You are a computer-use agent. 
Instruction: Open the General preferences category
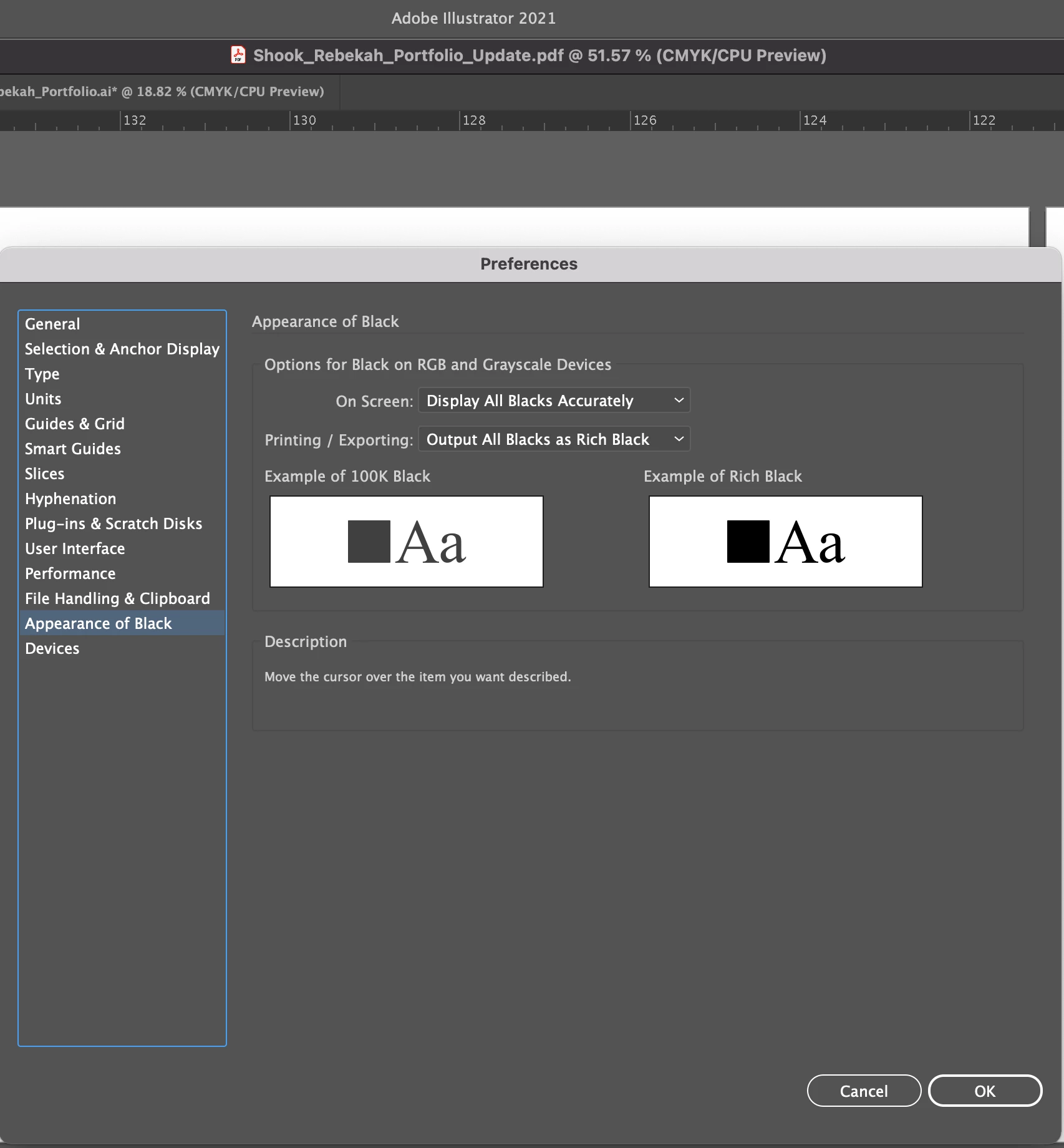point(122,324)
